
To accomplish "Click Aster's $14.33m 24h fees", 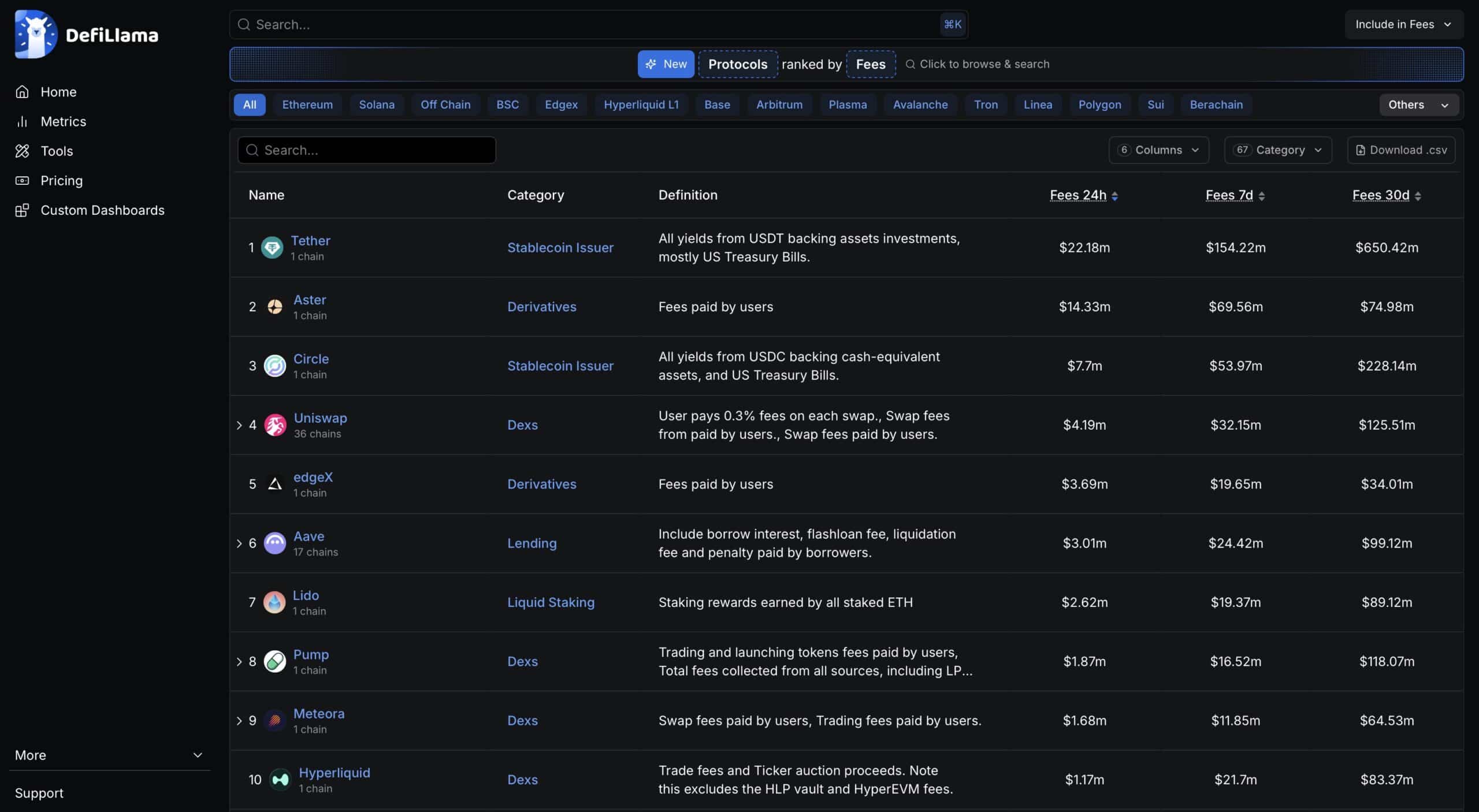I will pyautogui.click(x=1084, y=307).
